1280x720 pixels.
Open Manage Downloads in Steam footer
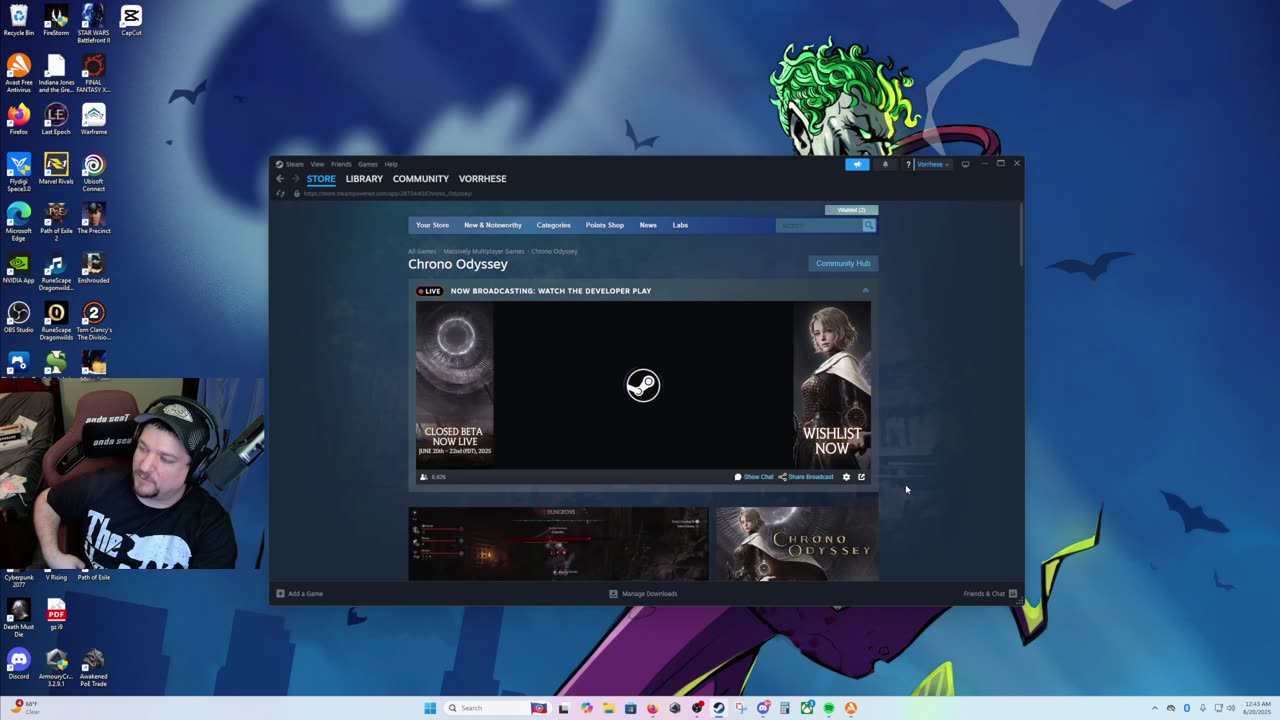click(643, 594)
